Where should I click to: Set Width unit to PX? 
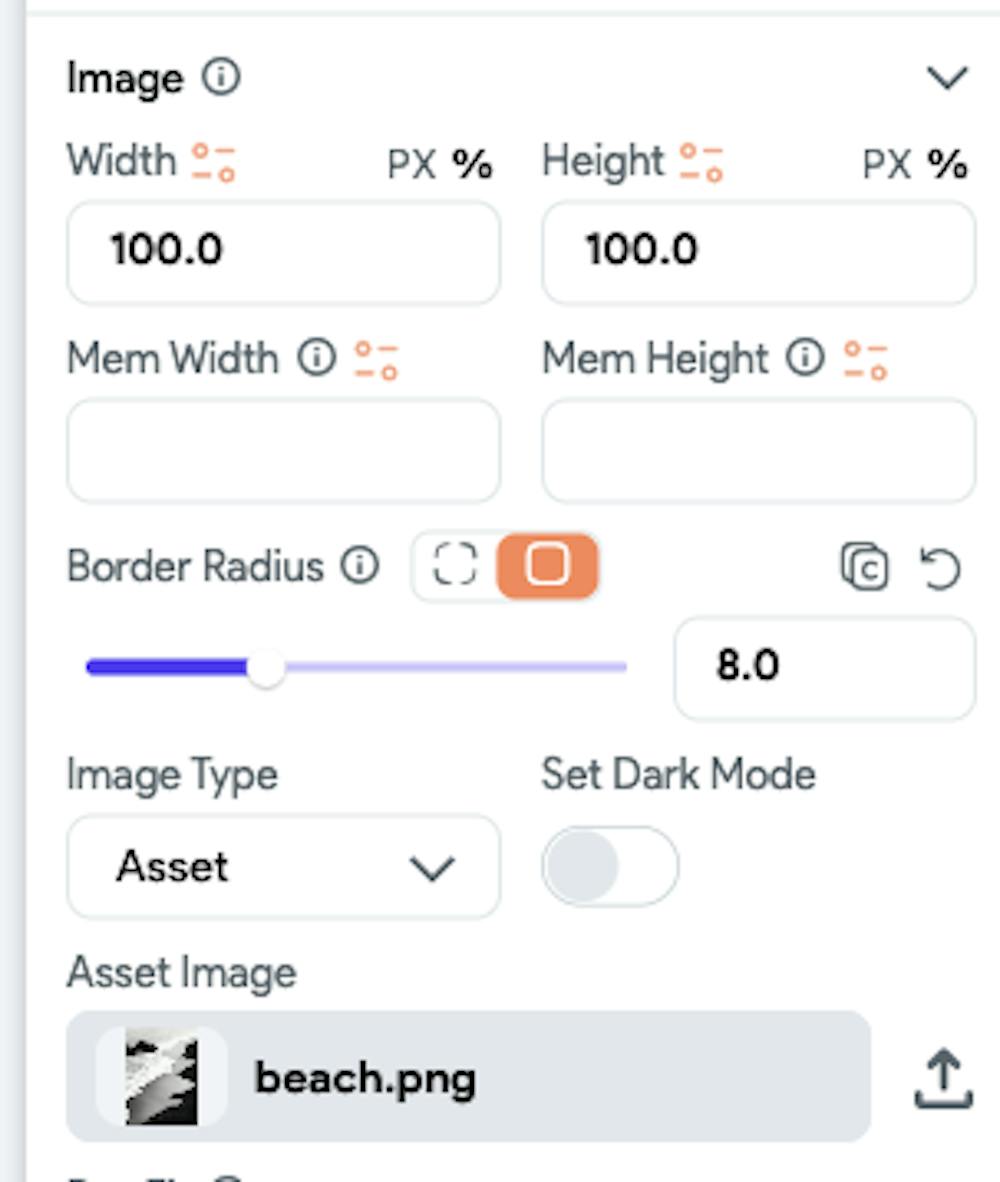click(x=411, y=164)
